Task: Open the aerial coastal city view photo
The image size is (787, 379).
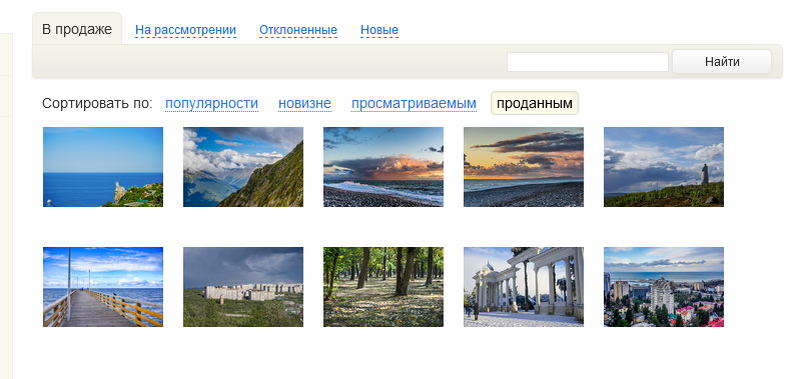Action: tap(664, 287)
